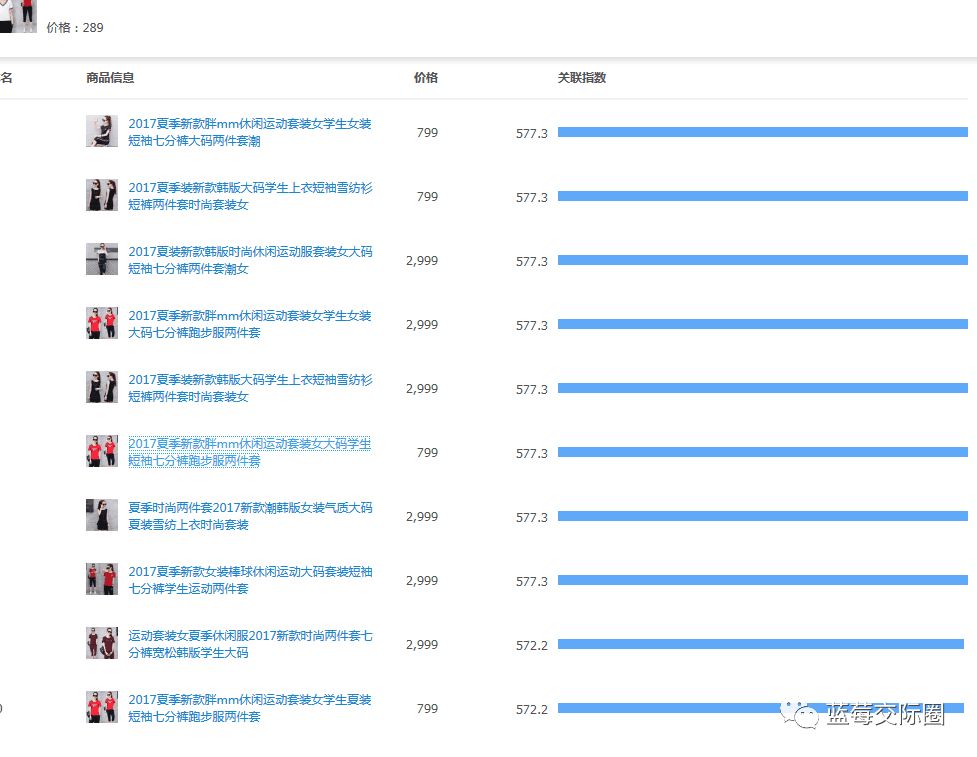The height and width of the screenshot is (757, 977).
Task: Open link 2017夏季新款胖mm休闲运动套装女学生女装 短袖七分裤大码两件套潮
Action: point(249,132)
